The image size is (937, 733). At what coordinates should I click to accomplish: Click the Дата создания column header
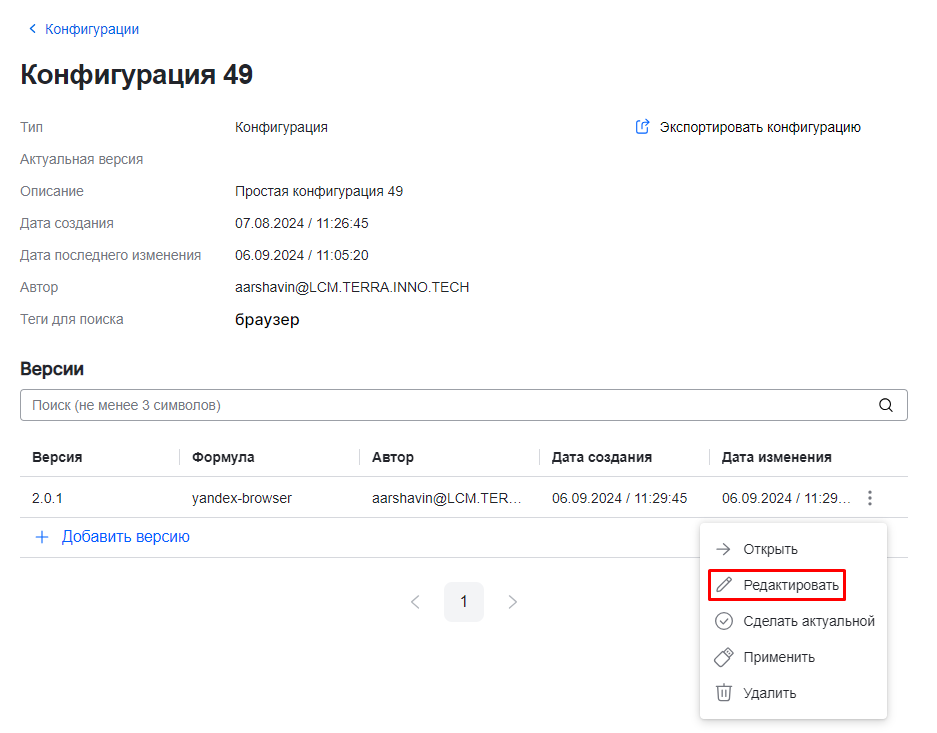pyautogui.click(x=602, y=457)
